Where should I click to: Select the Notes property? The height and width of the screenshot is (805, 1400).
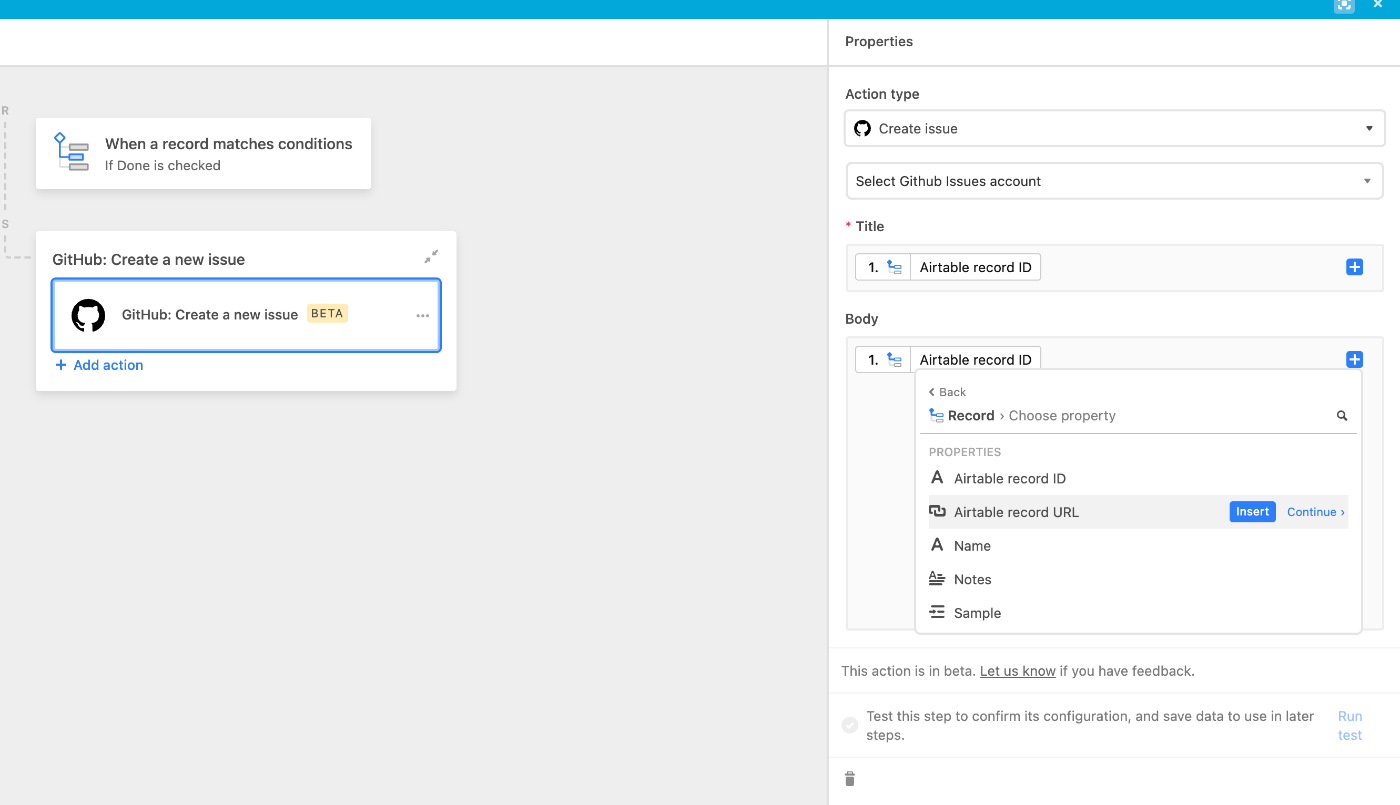tap(1138, 579)
